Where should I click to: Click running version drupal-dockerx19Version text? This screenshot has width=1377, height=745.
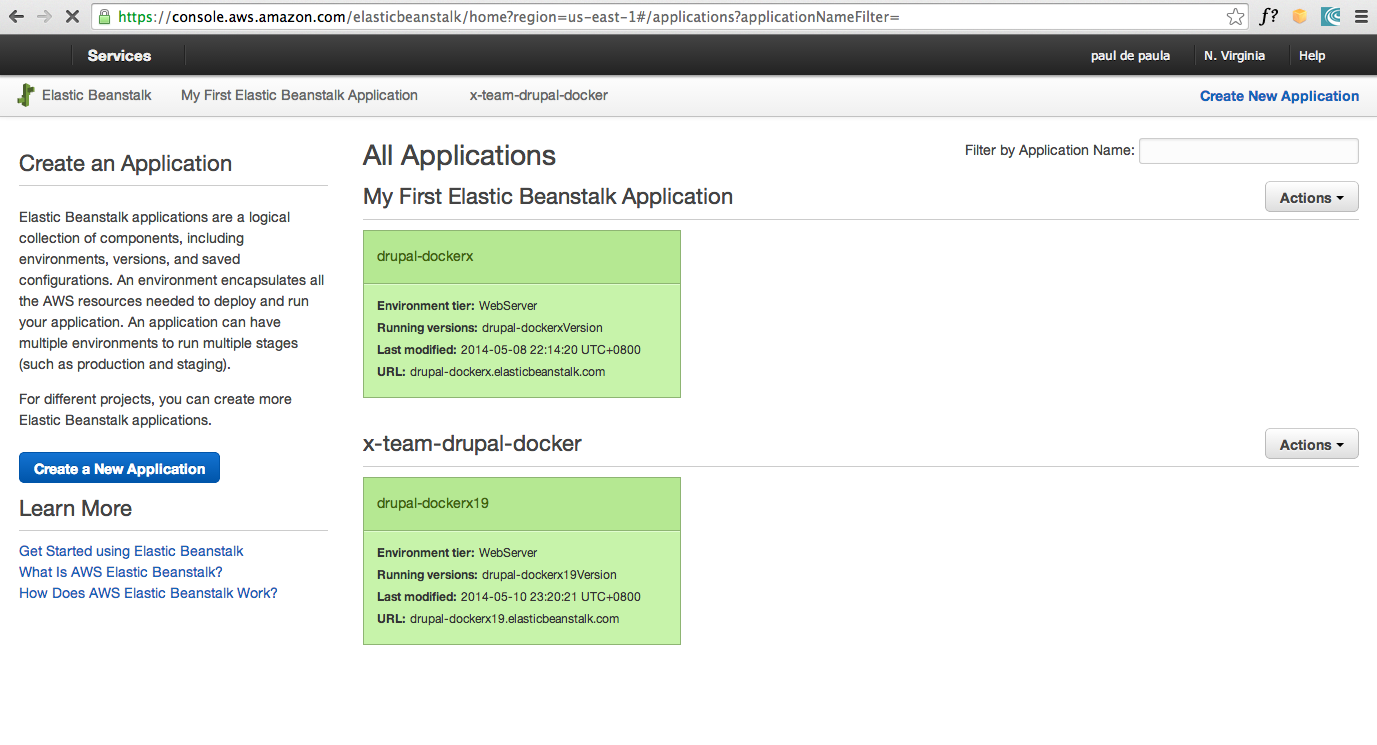click(549, 575)
